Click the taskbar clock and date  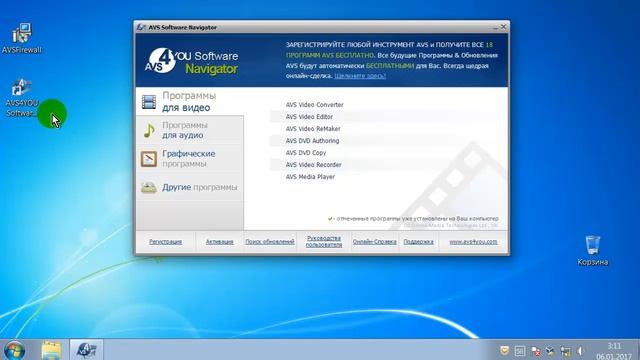(x=613, y=351)
